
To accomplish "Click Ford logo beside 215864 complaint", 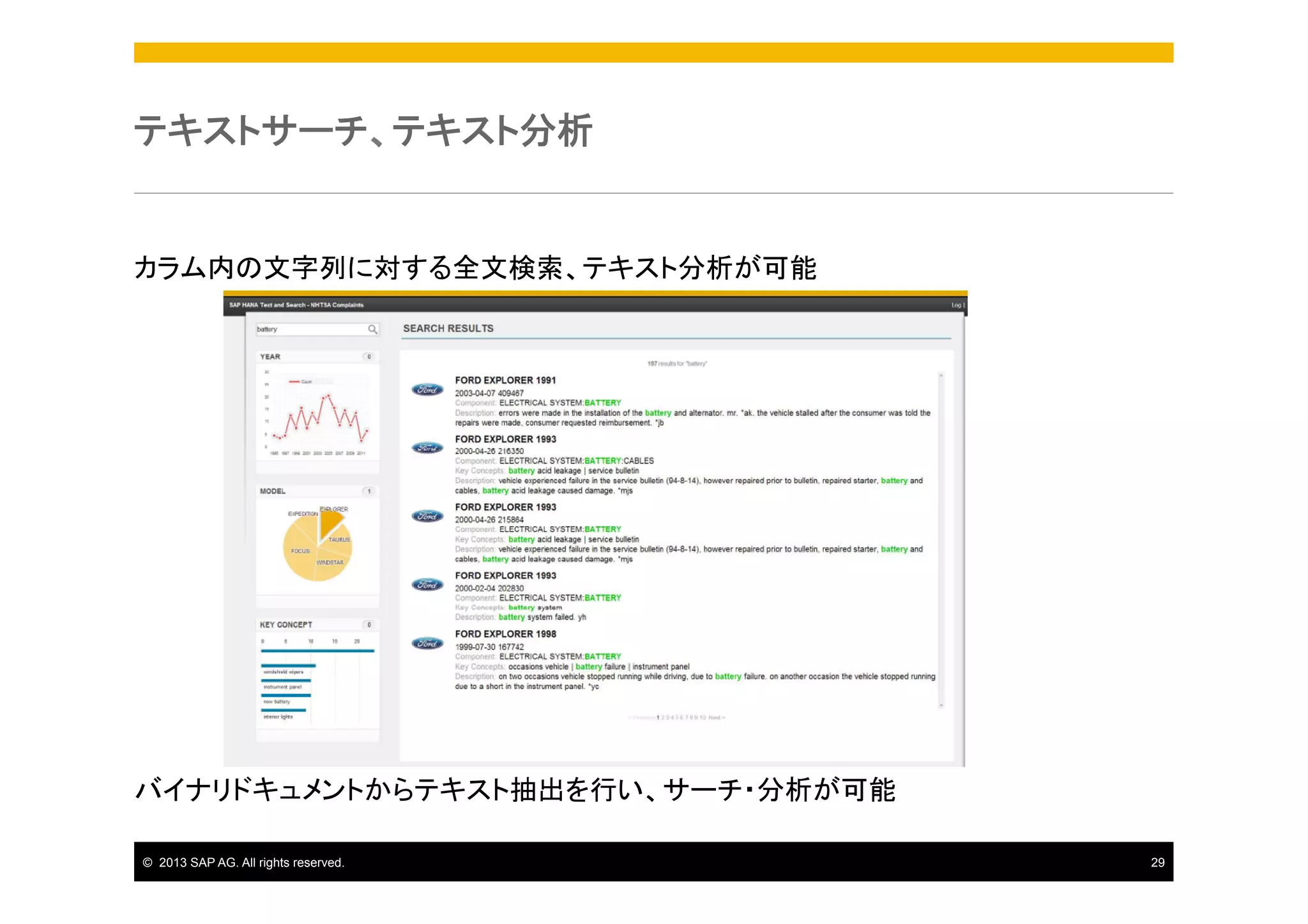I will coord(427,516).
